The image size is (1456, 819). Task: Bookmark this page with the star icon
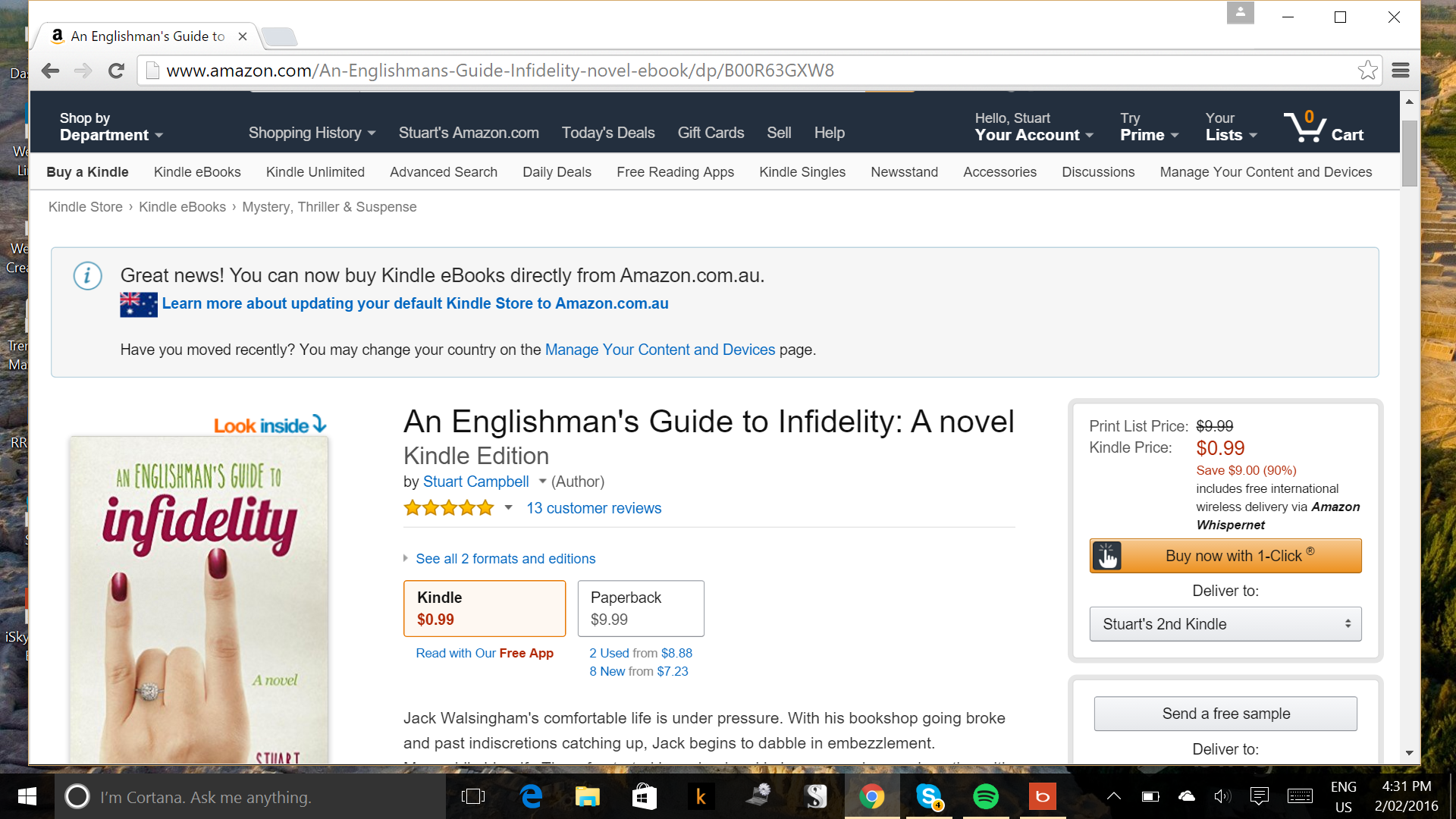[1367, 71]
